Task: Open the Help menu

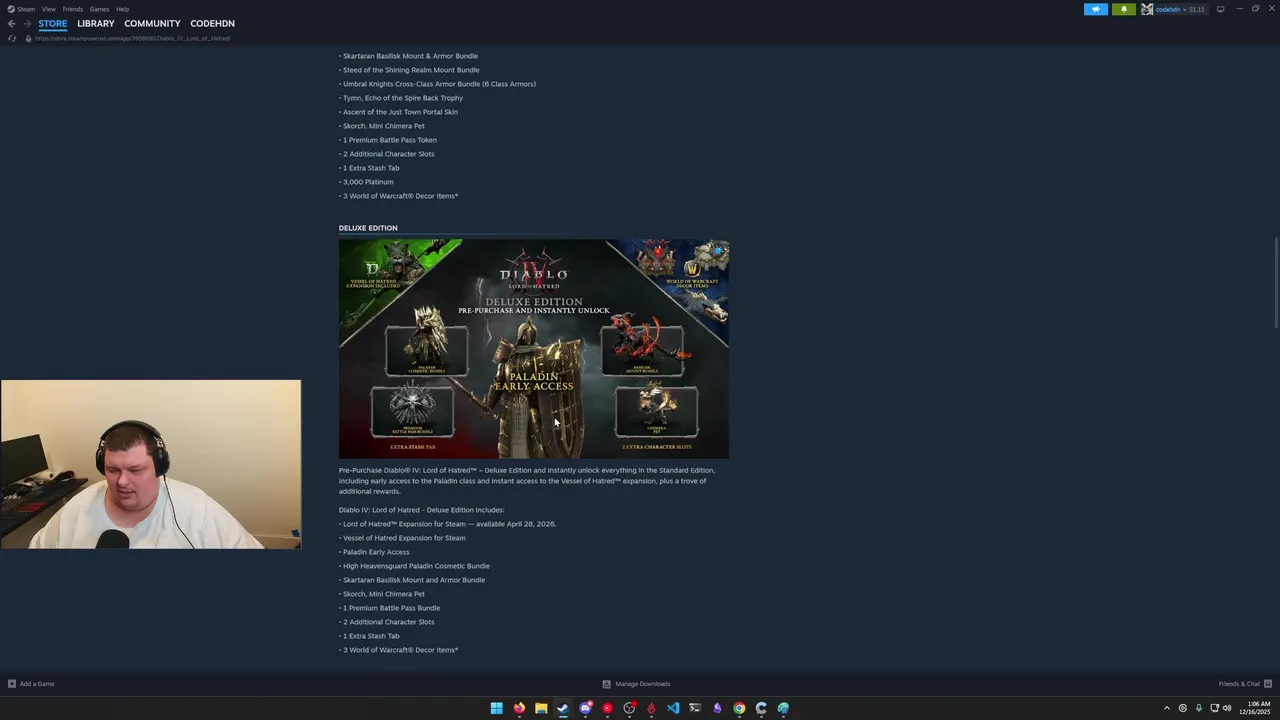Action: pyautogui.click(x=122, y=9)
